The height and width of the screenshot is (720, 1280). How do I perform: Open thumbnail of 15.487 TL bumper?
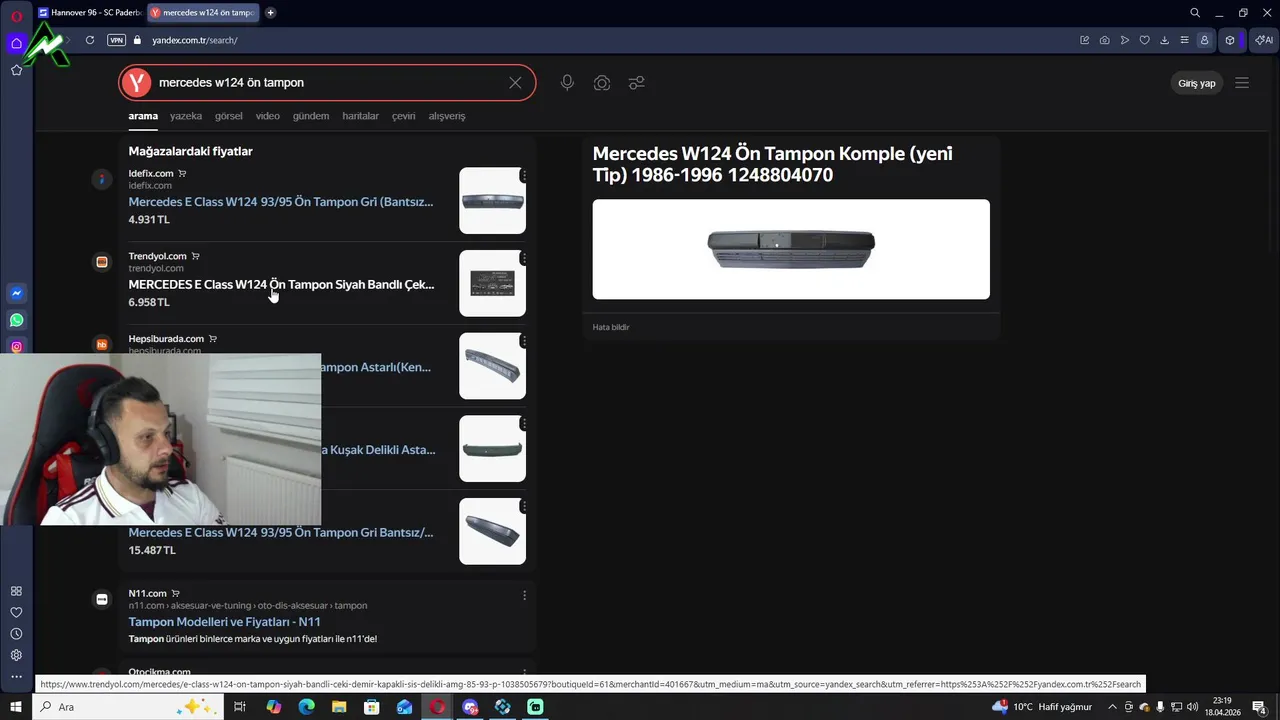coord(492,531)
